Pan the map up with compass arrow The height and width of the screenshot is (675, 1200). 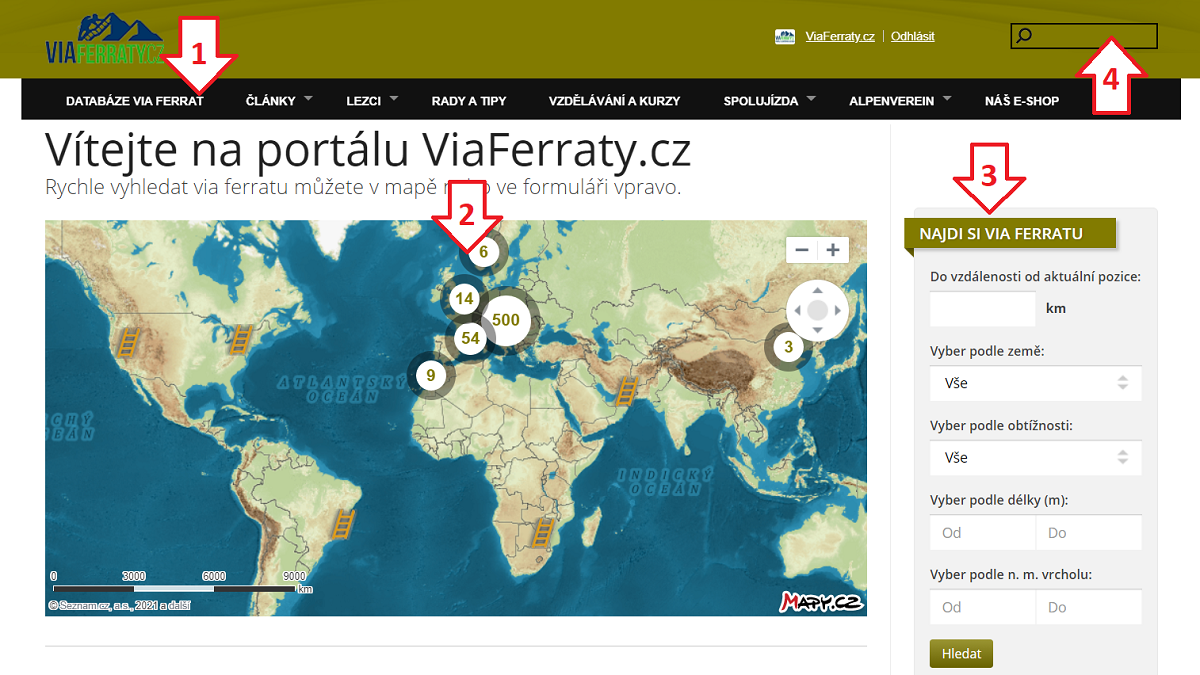(817, 291)
